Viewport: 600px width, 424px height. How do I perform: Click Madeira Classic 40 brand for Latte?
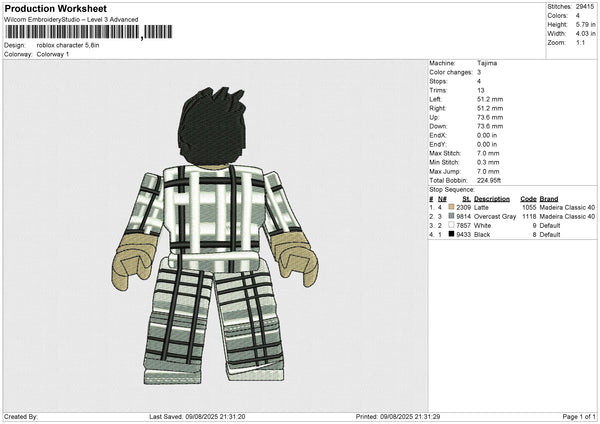click(567, 207)
